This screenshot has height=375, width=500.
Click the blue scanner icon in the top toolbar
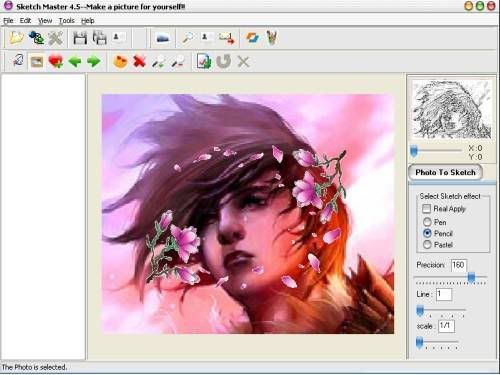pos(162,38)
